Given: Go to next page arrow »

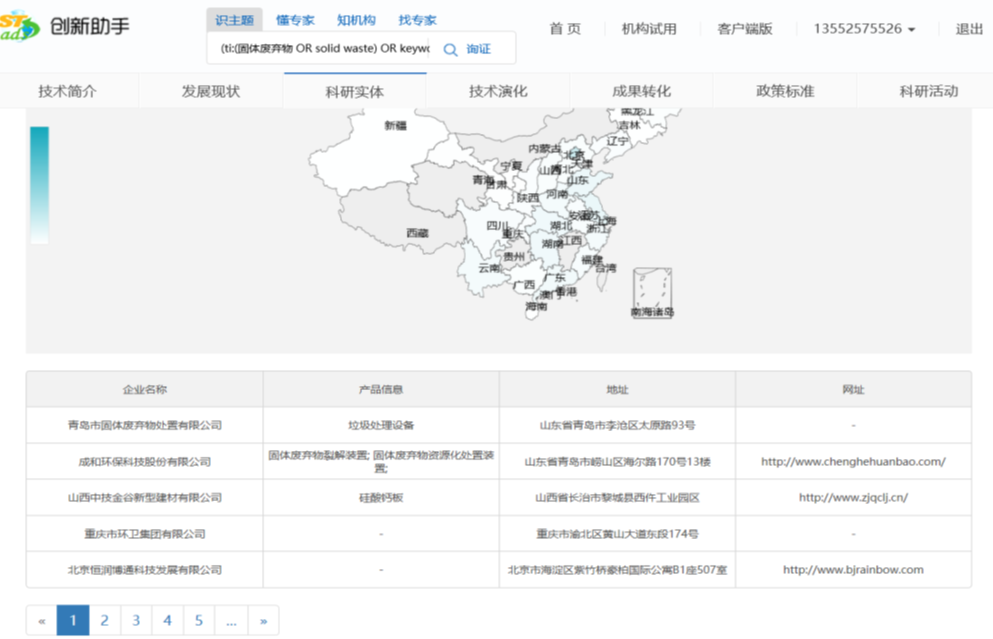Looking at the screenshot, I should [x=263, y=621].
